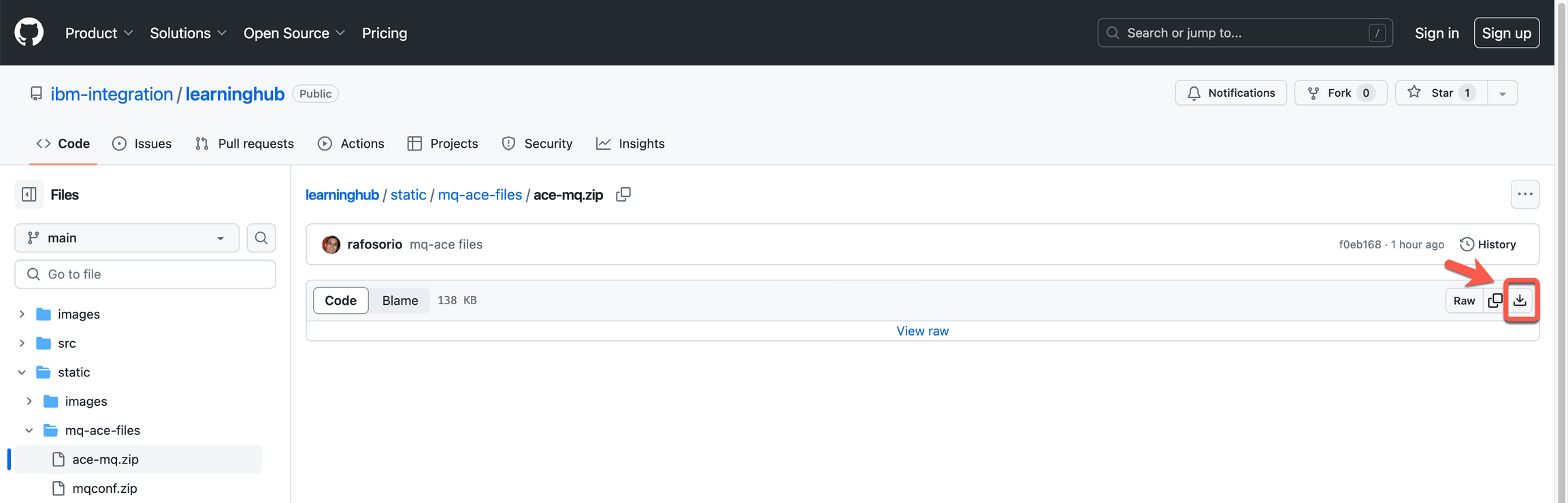This screenshot has height=503, width=1568.
Task: Open commit History
Action: click(x=1488, y=244)
